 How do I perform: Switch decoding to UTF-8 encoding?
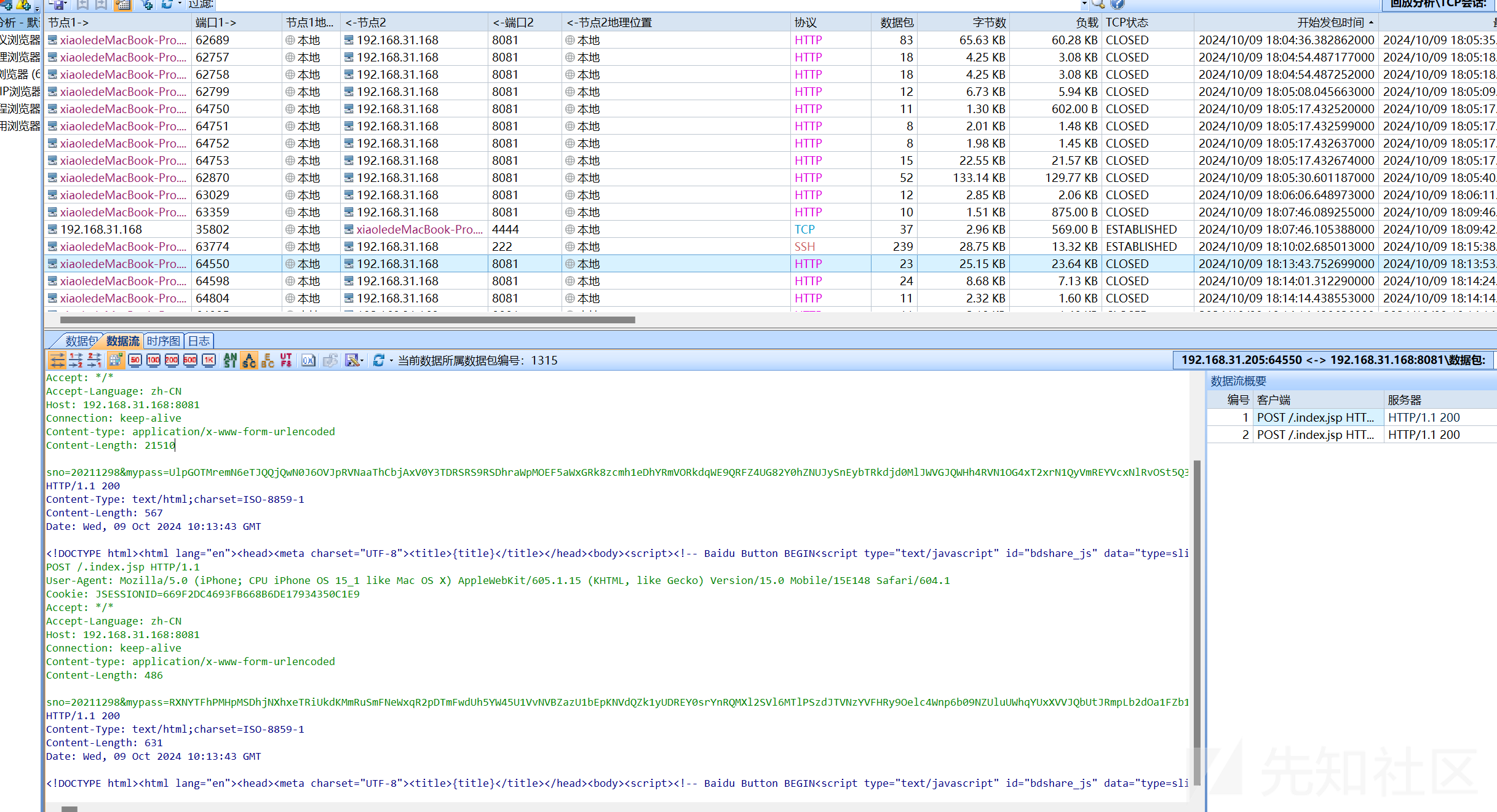point(286,360)
